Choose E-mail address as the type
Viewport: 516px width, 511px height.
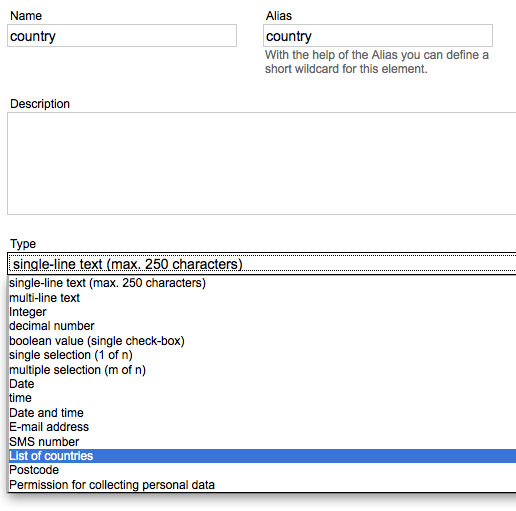pos(262,427)
